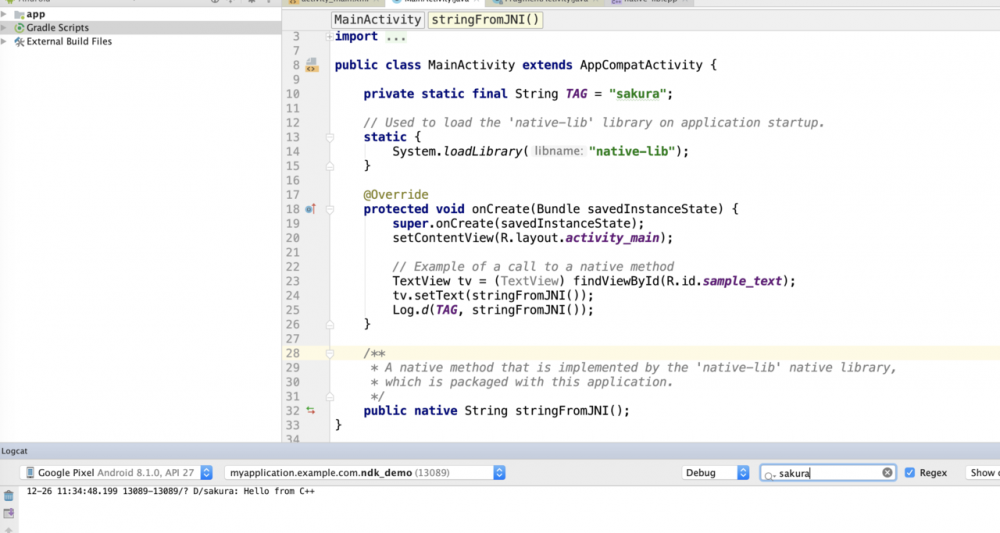
Task: Expand the folded import statements on line 3
Action: (x=328, y=37)
